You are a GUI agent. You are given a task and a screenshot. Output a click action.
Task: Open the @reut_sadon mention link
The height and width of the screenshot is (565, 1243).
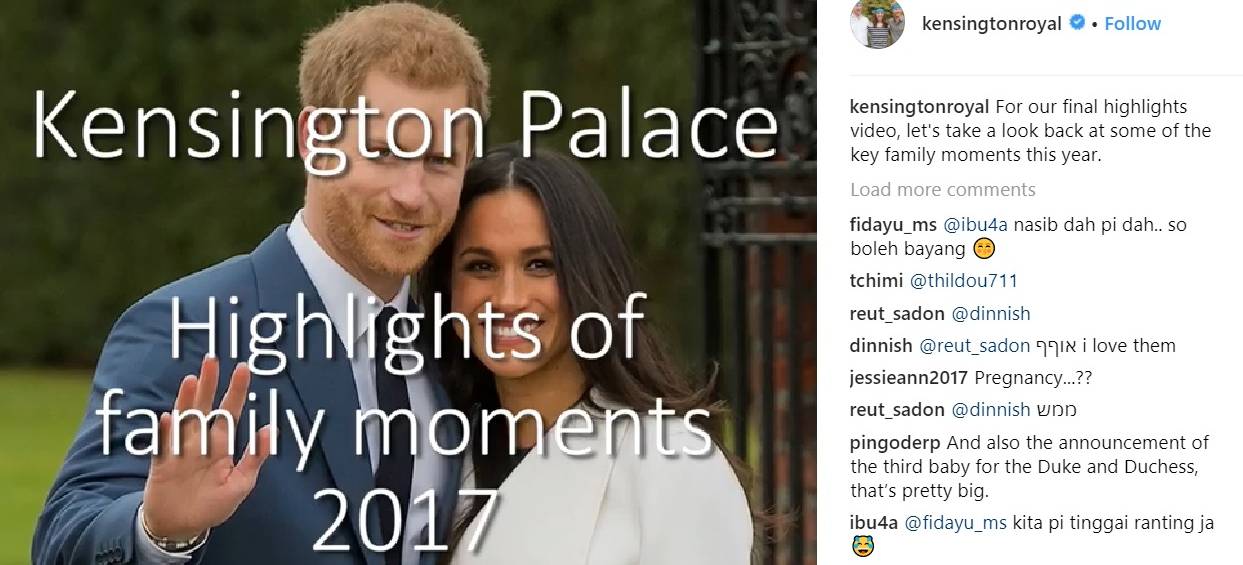pyautogui.click(x=974, y=345)
